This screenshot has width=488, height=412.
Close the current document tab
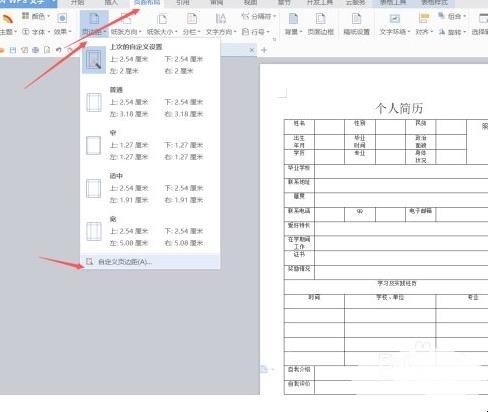252,50
